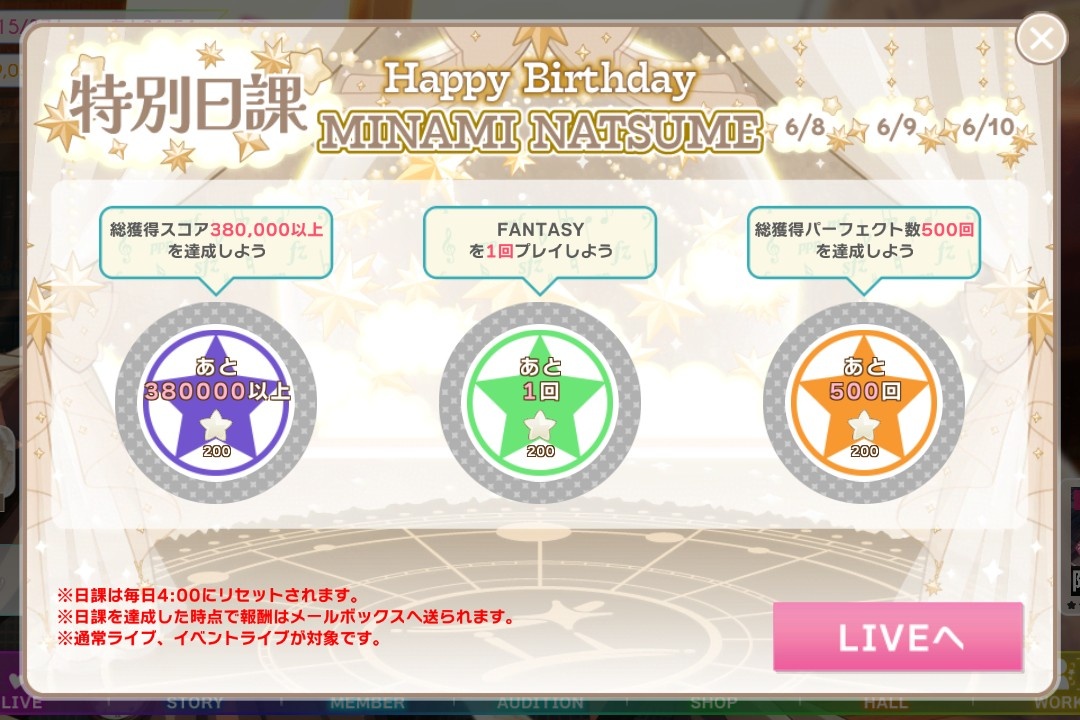Close the special daily mission dialog
This screenshot has width=1080, height=720.
coord(1041,39)
